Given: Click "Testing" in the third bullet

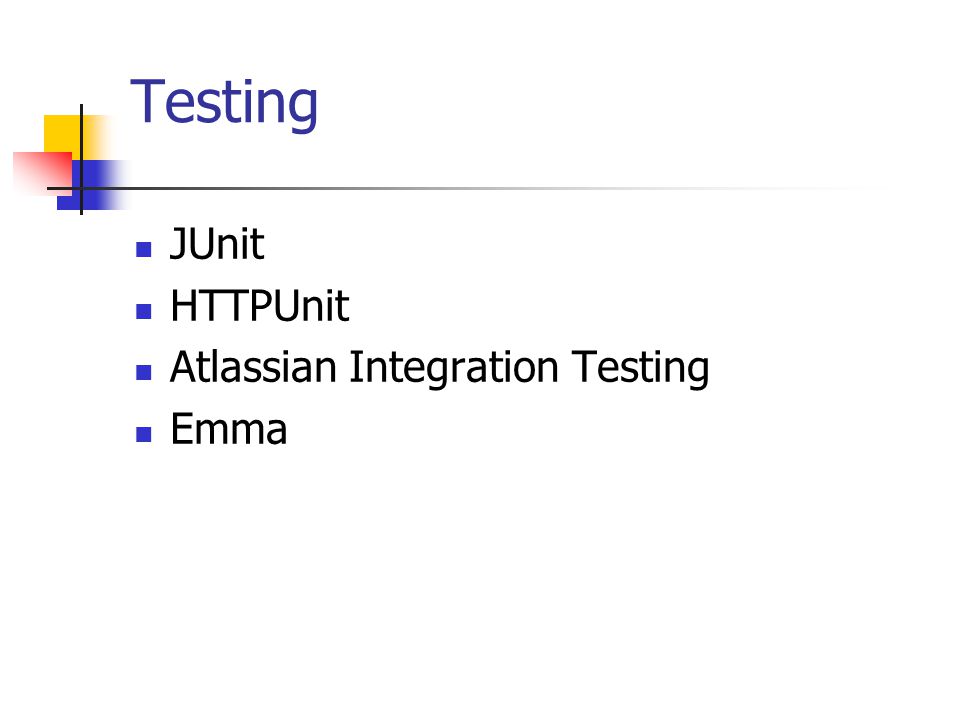Looking at the screenshot, I should [x=640, y=369].
